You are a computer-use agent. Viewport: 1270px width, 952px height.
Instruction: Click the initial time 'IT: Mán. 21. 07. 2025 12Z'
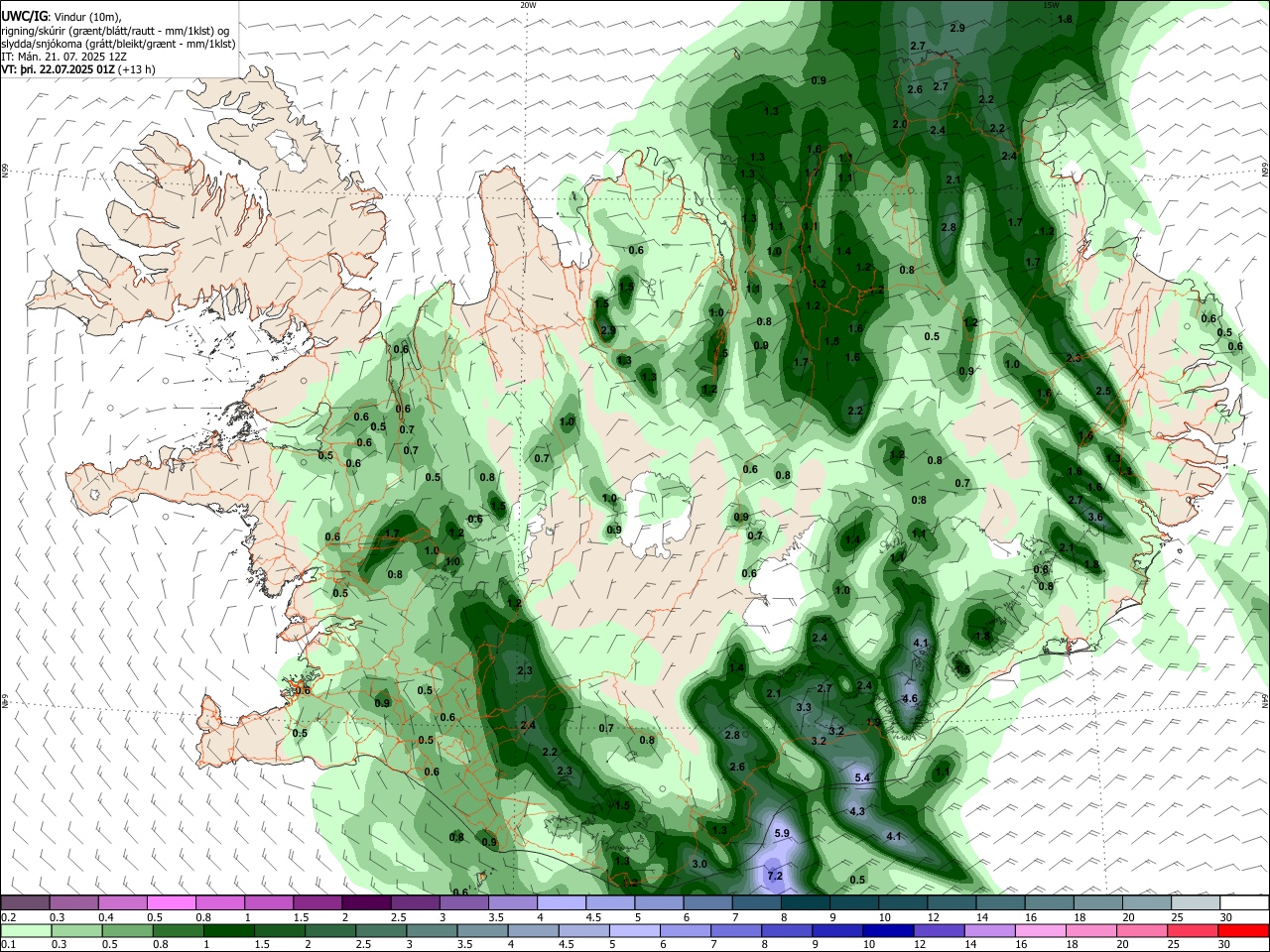click(x=64, y=57)
